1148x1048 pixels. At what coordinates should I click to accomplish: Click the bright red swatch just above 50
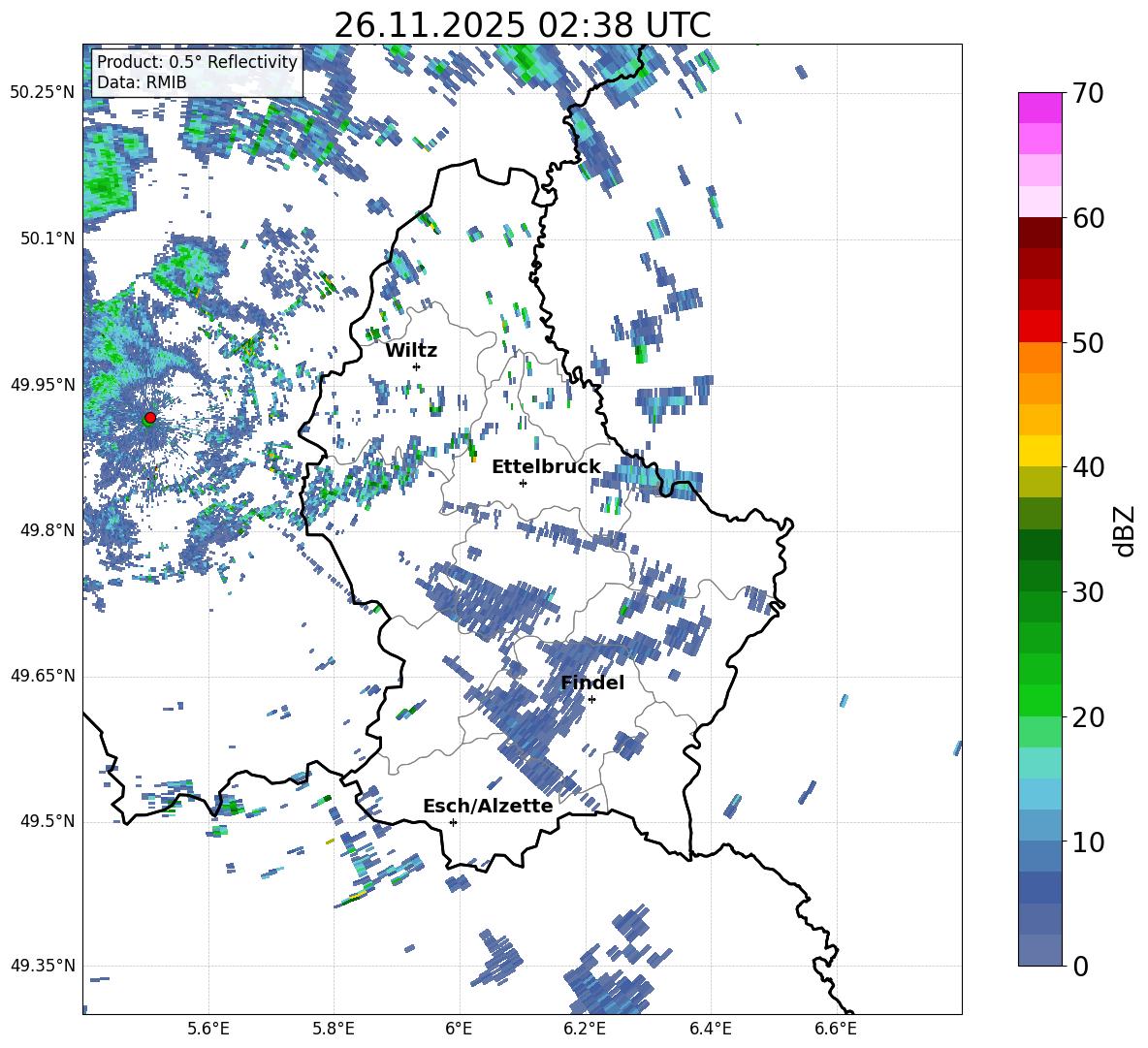pyautogui.click(x=1039, y=327)
